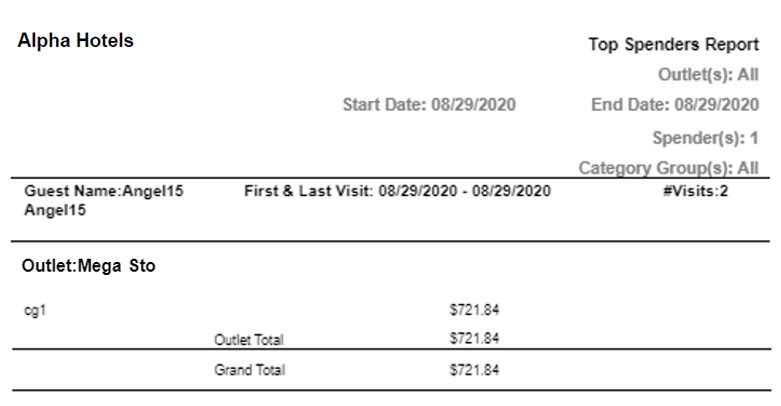Click the Outlet Total label
This screenshot has height=406, width=781.
tap(249, 339)
